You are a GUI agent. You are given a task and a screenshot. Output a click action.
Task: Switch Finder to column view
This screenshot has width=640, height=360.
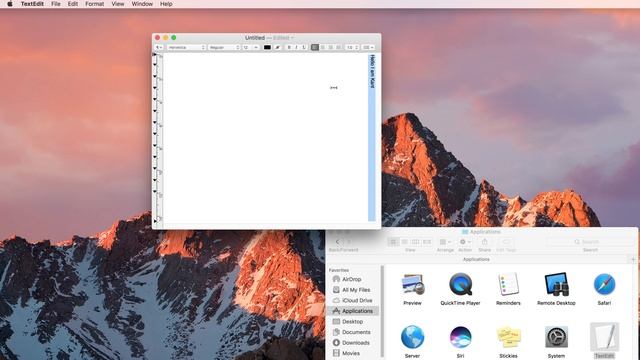coord(416,242)
